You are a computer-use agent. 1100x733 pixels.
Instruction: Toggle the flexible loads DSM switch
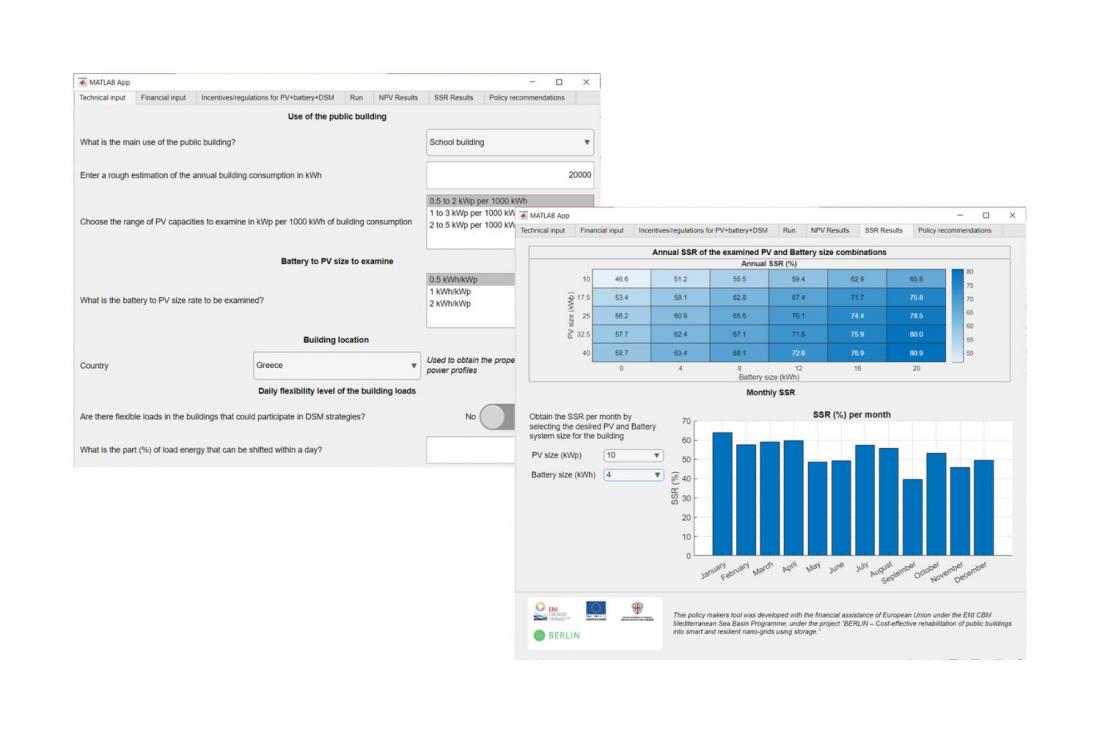pyautogui.click(x=497, y=417)
